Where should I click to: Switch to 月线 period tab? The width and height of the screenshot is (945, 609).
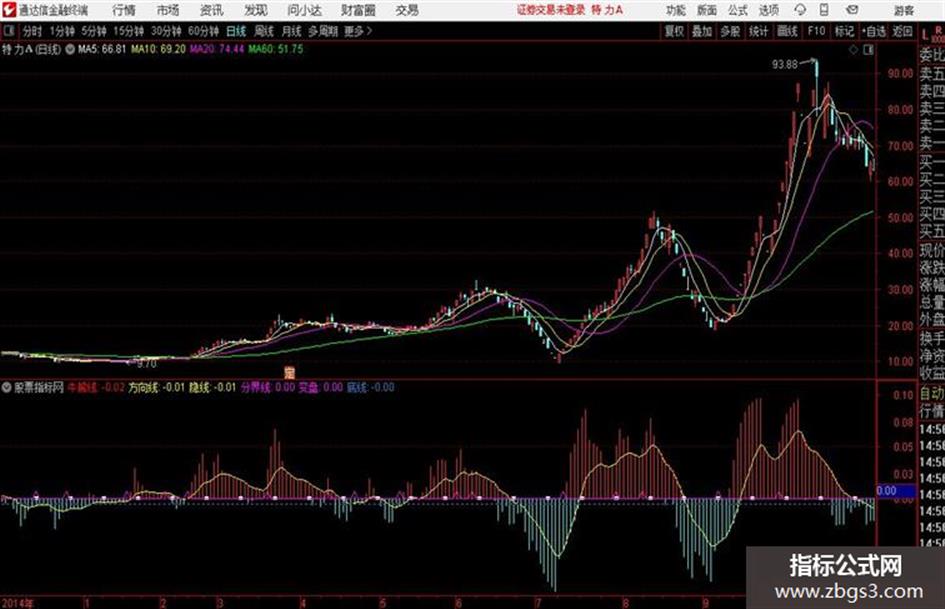292,31
